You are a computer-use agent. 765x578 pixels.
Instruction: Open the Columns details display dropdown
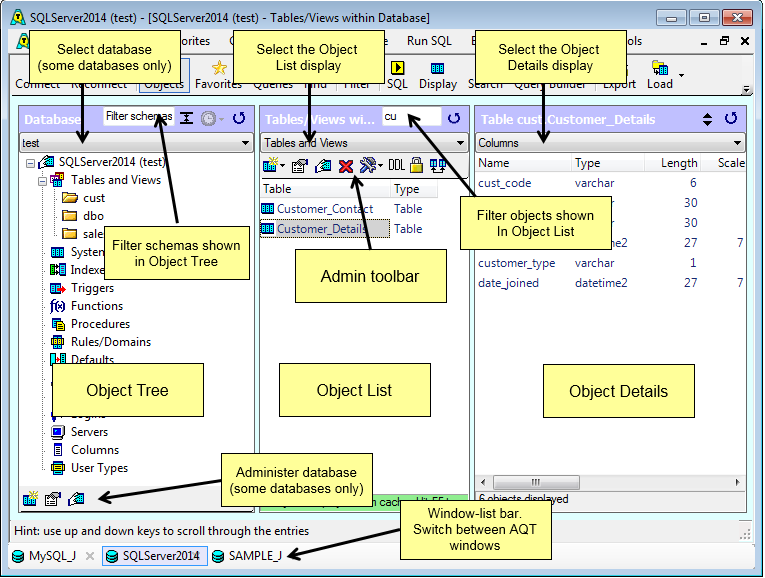[737, 143]
